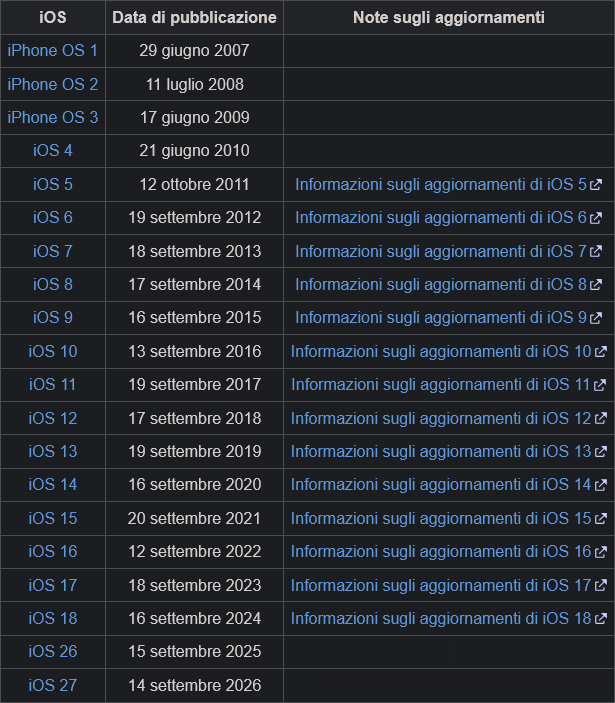
Task: Select the date 18 settembre 2023
Action: [195, 585]
